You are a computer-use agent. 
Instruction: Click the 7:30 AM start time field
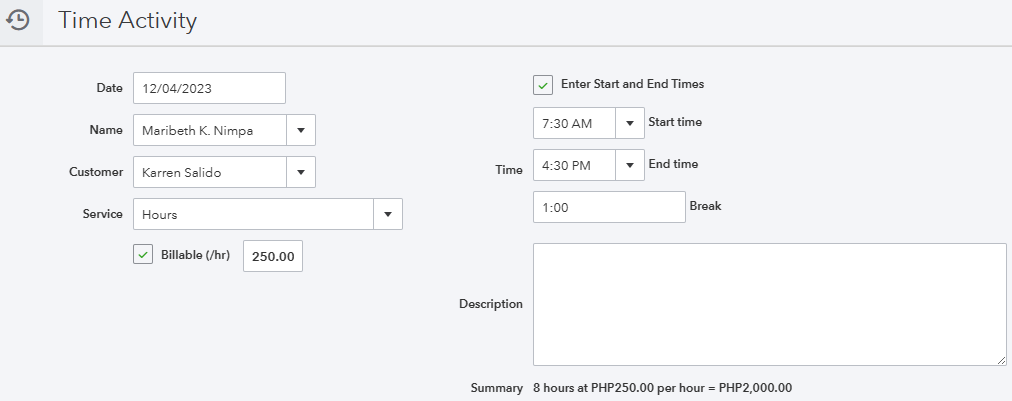(574, 124)
